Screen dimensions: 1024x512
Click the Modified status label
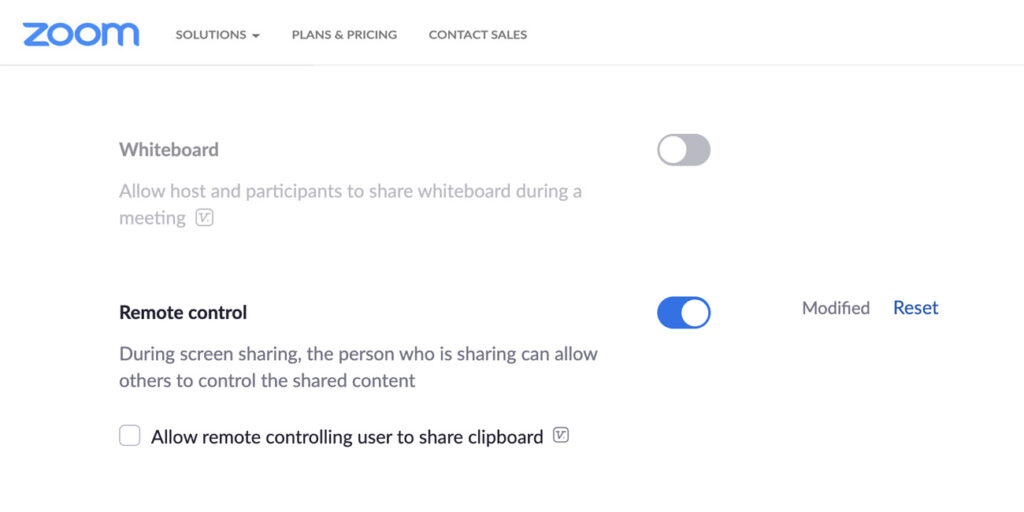click(x=836, y=308)
